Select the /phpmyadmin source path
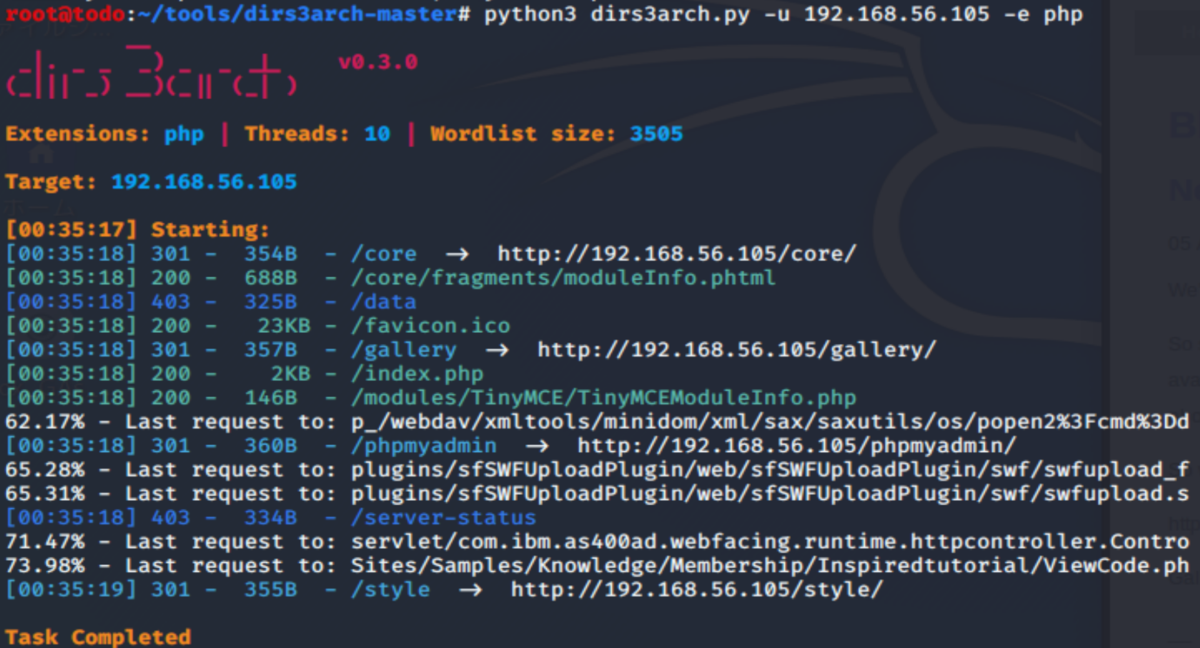The height and width of the screenshot is (648, 1200). click(423, 446)
